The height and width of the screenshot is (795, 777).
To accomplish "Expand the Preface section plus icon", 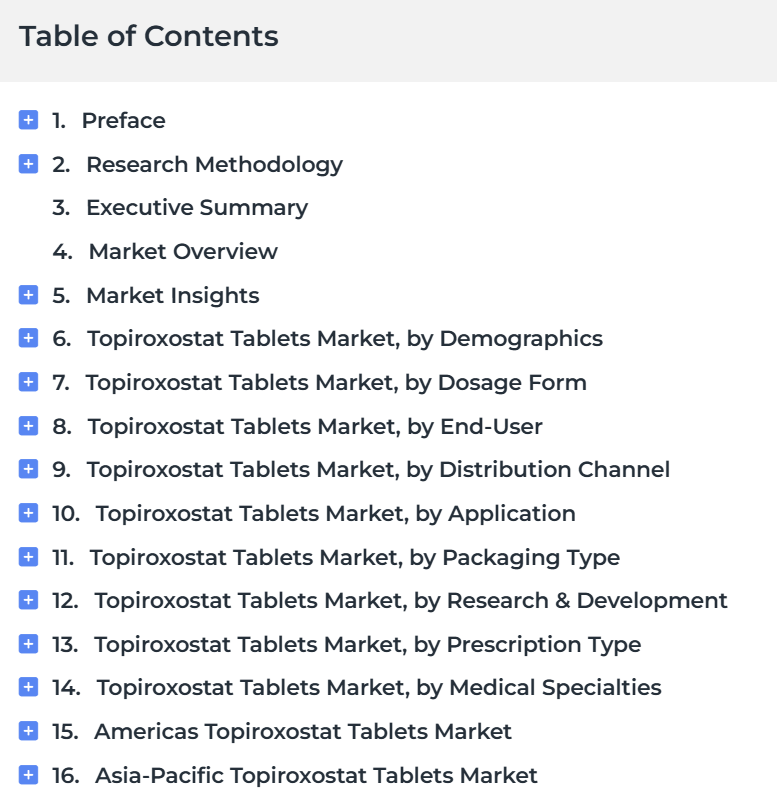I will coord(28,120).
